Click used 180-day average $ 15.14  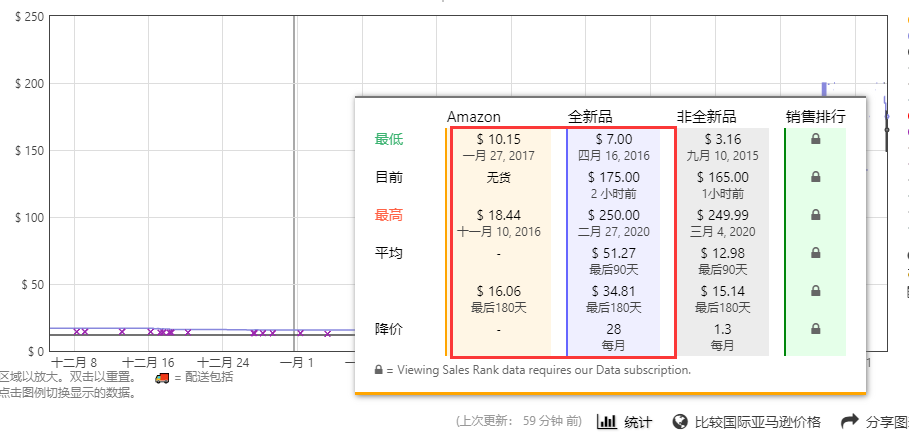[723, 291]
